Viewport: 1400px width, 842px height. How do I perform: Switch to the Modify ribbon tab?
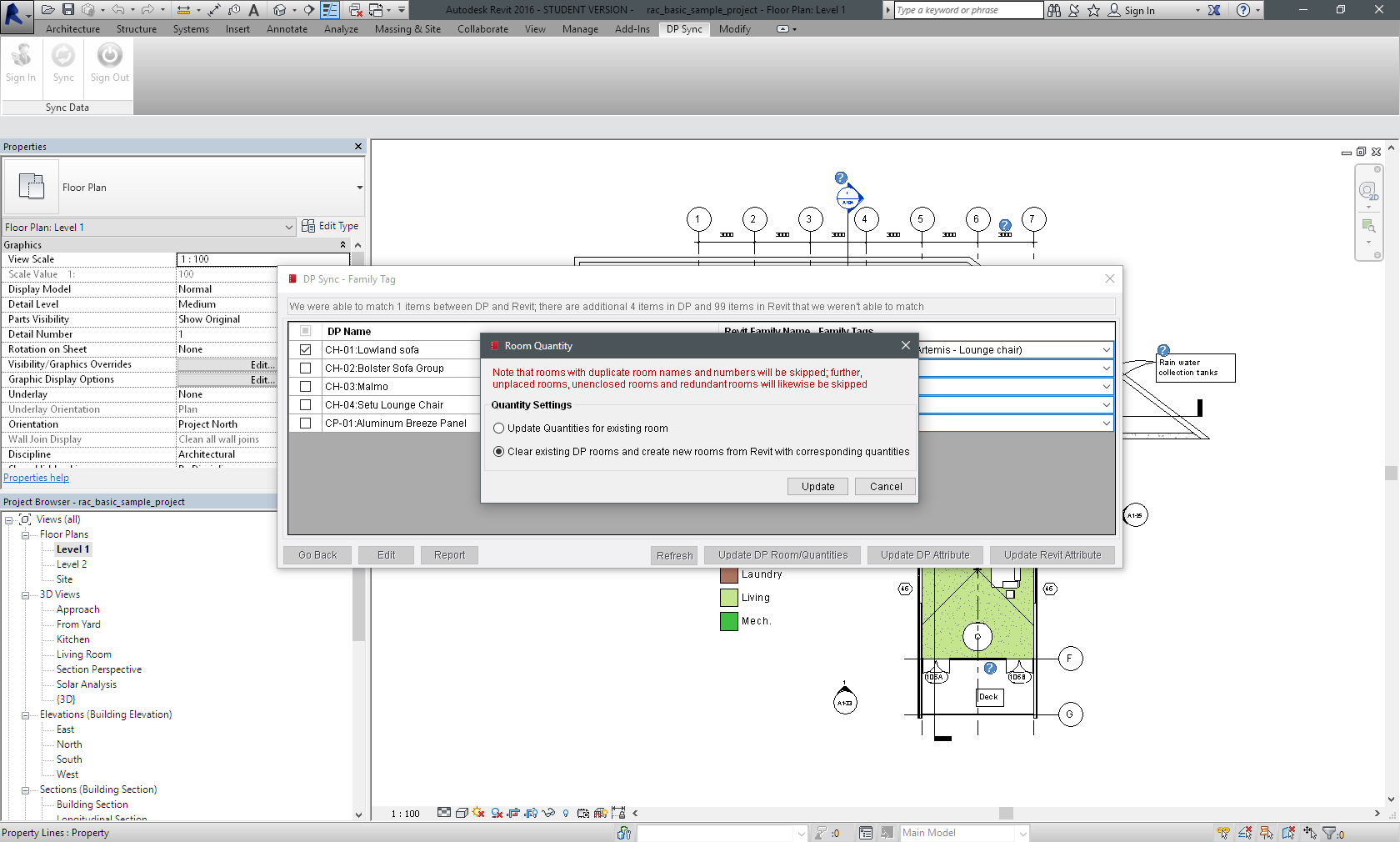734,29
